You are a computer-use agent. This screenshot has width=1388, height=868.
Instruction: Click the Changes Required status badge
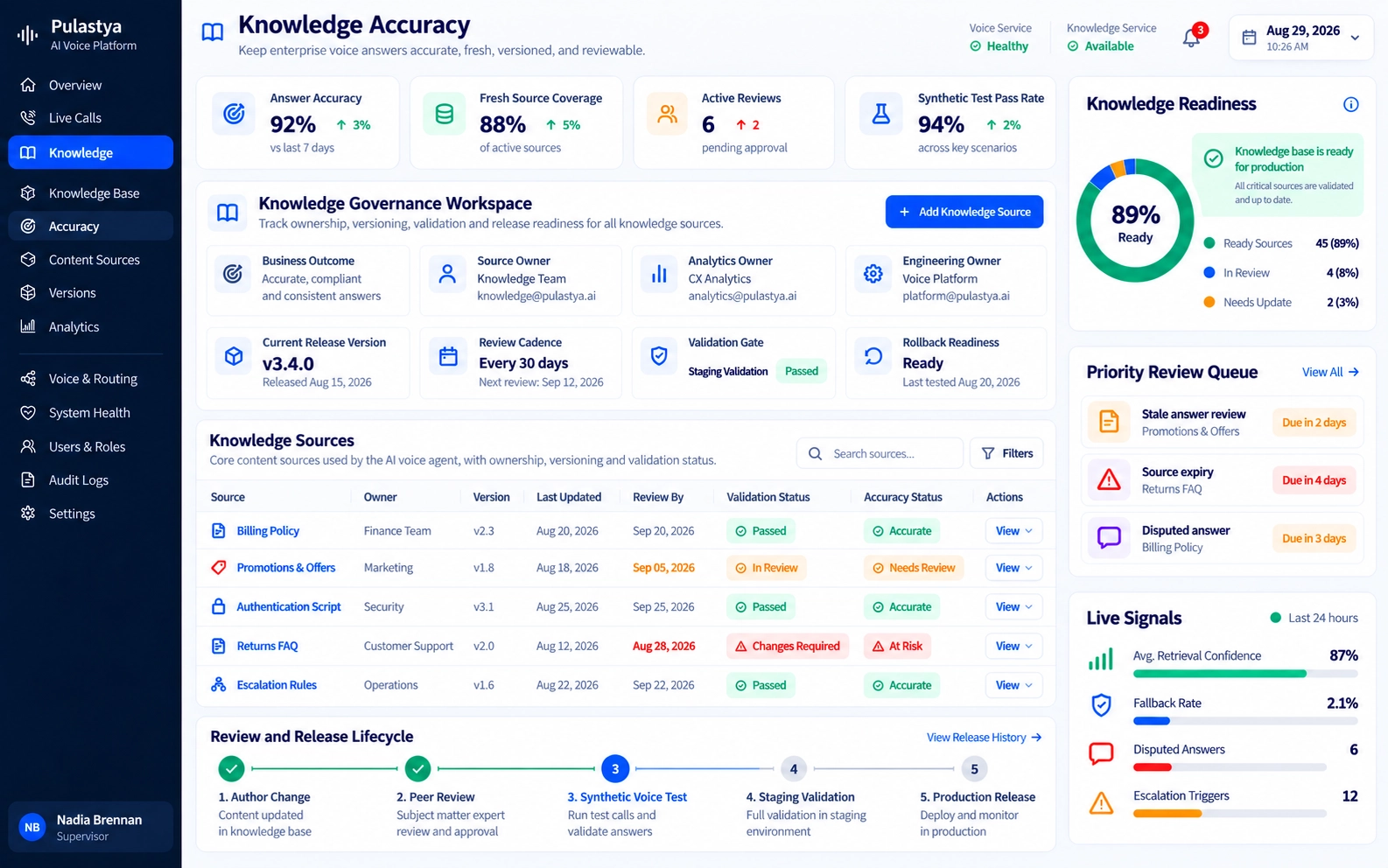(788, 647)
